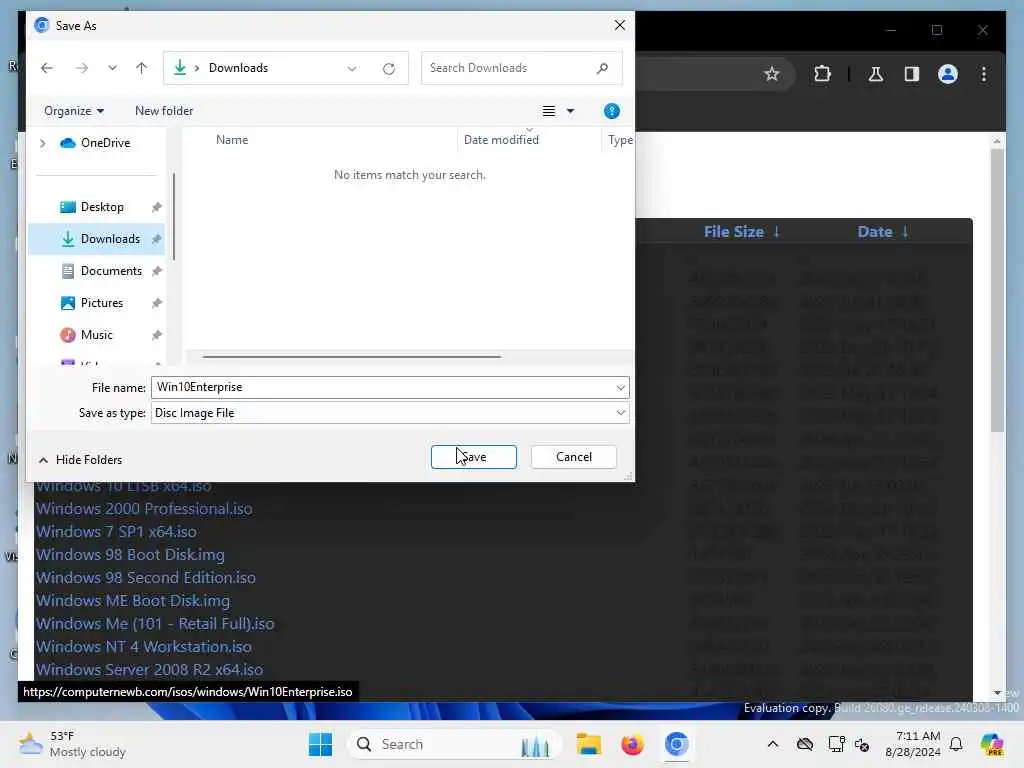Unpin Pictures via its pin icon
This screenshot has width=1024, height=768.
(x=157, y=303)
